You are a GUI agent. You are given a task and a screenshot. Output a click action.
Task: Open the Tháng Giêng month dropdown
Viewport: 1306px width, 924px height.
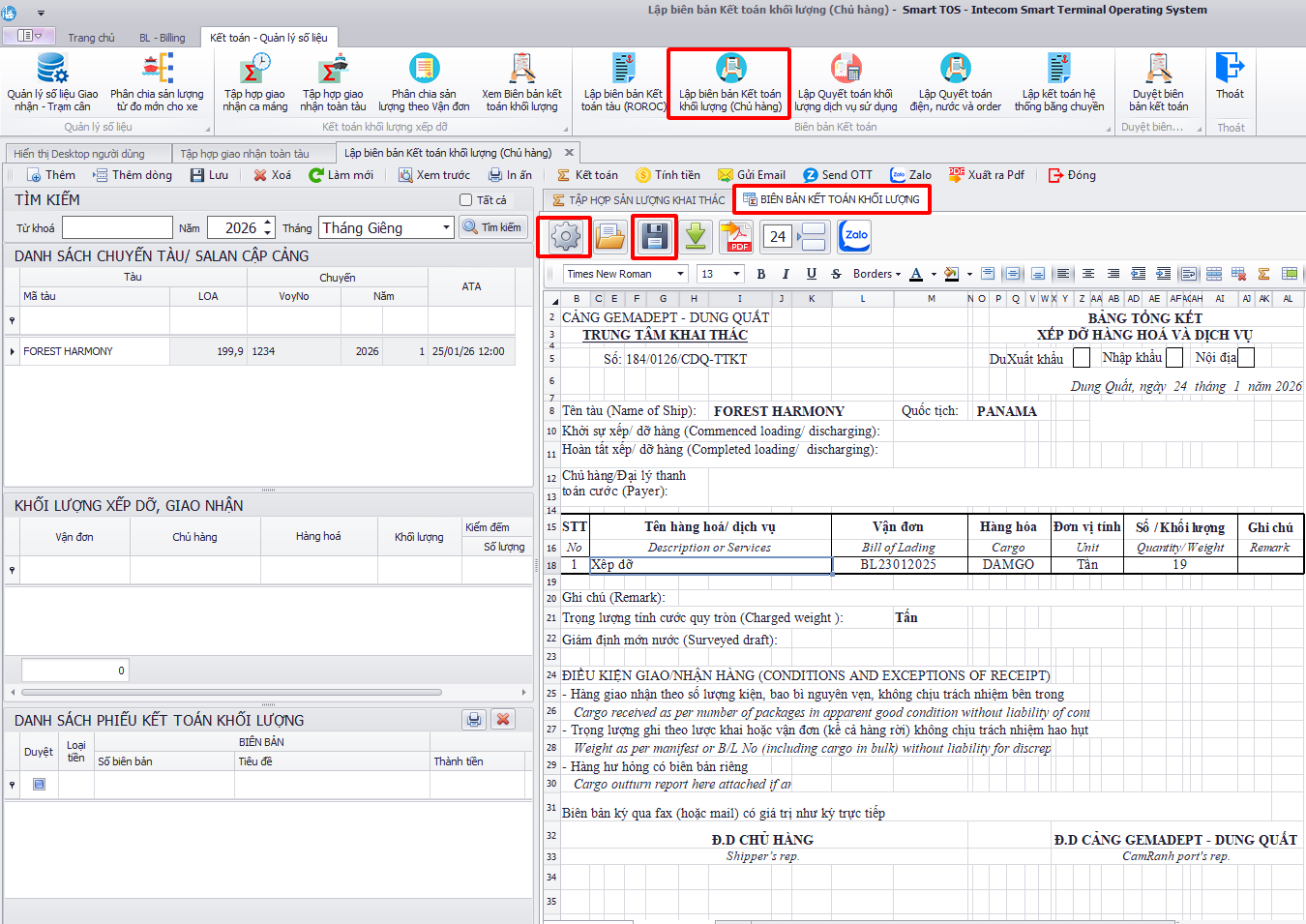click(446, 227)
